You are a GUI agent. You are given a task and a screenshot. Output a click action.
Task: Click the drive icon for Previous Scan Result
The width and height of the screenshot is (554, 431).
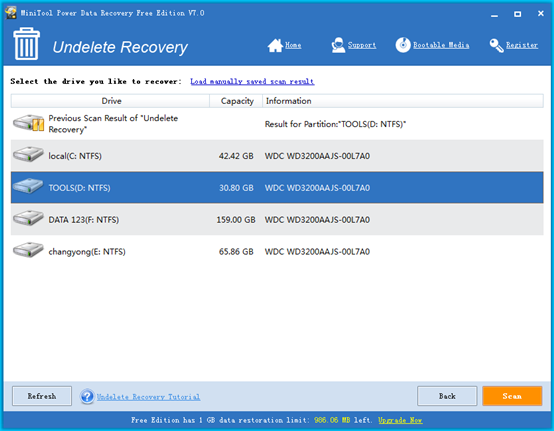(x=29, y=123)
